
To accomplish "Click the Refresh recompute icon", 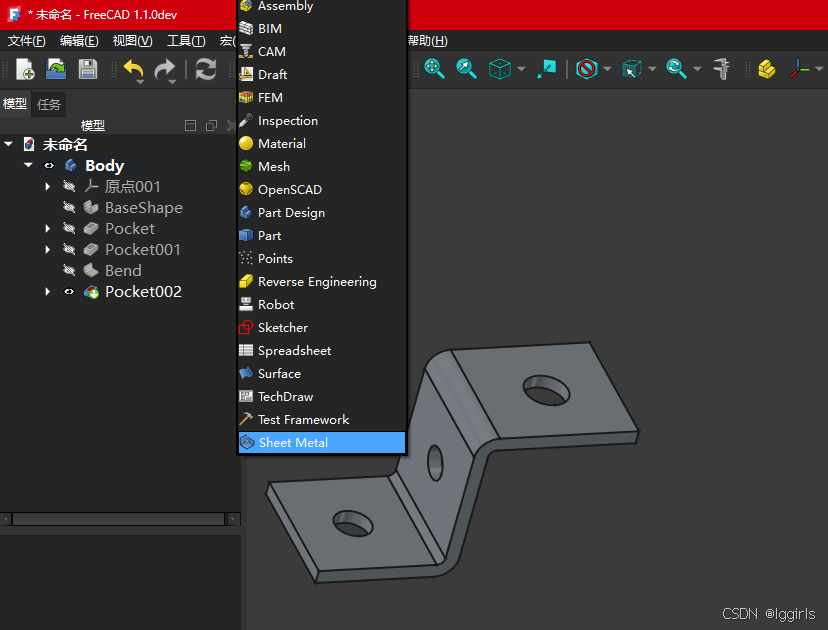I will (205, 69).
